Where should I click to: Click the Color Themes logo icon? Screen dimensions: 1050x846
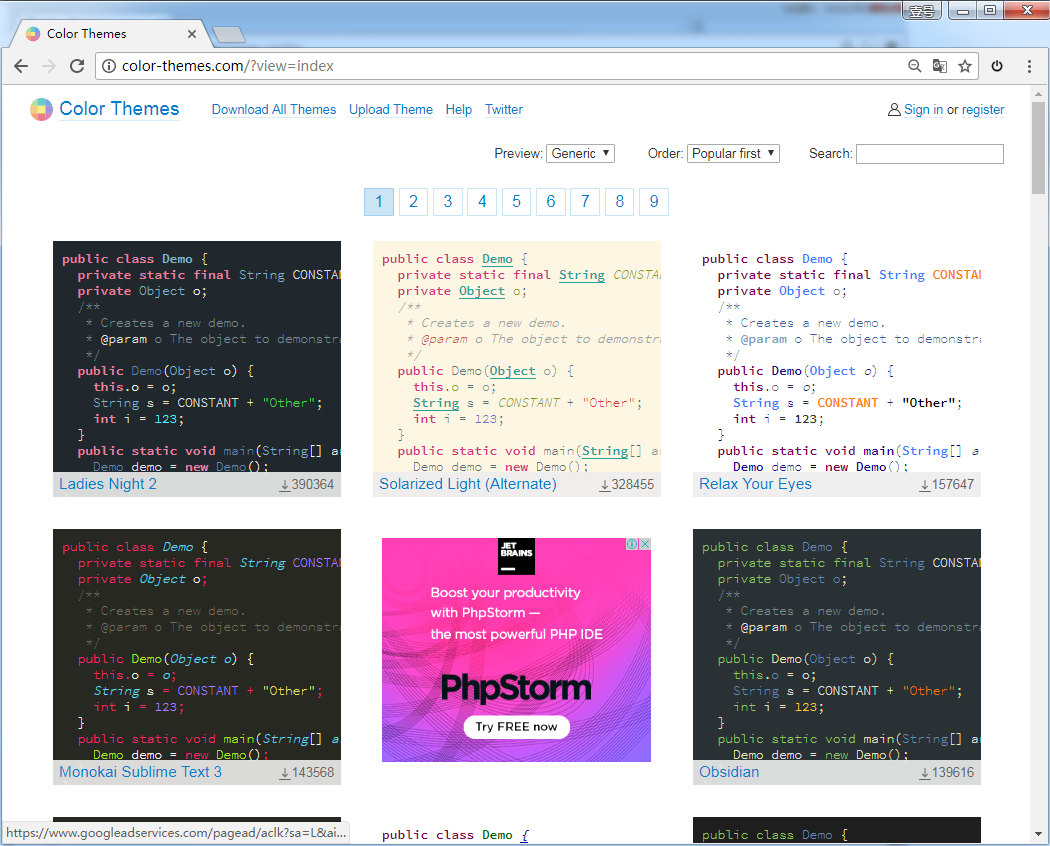[x=41, y=109]
